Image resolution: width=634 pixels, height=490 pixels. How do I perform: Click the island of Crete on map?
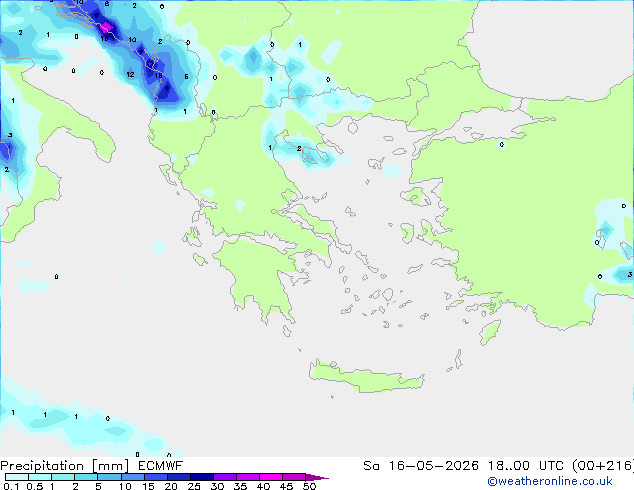click(366, 377)
